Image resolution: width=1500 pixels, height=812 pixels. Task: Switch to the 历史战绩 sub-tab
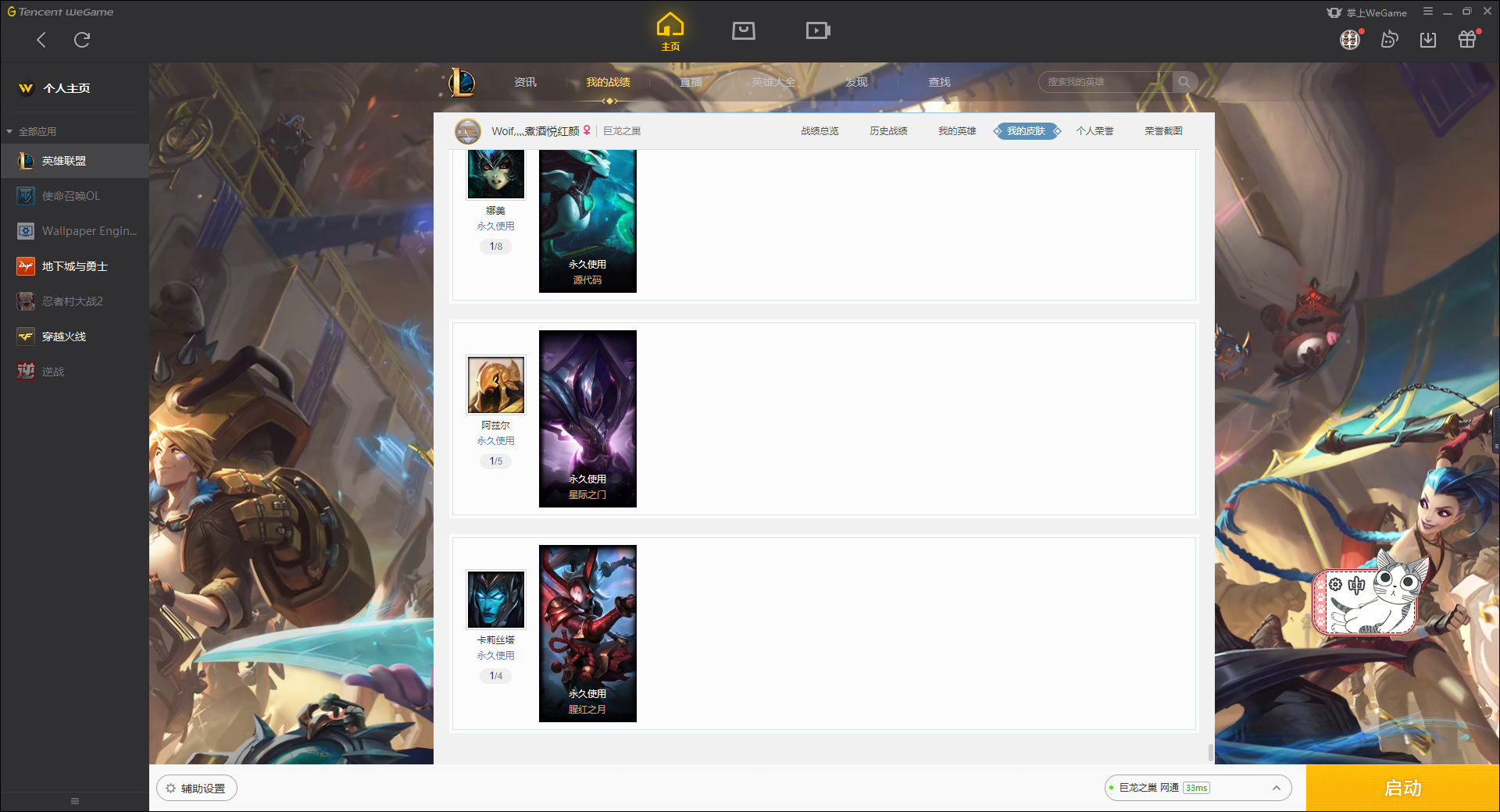(888, 131)
